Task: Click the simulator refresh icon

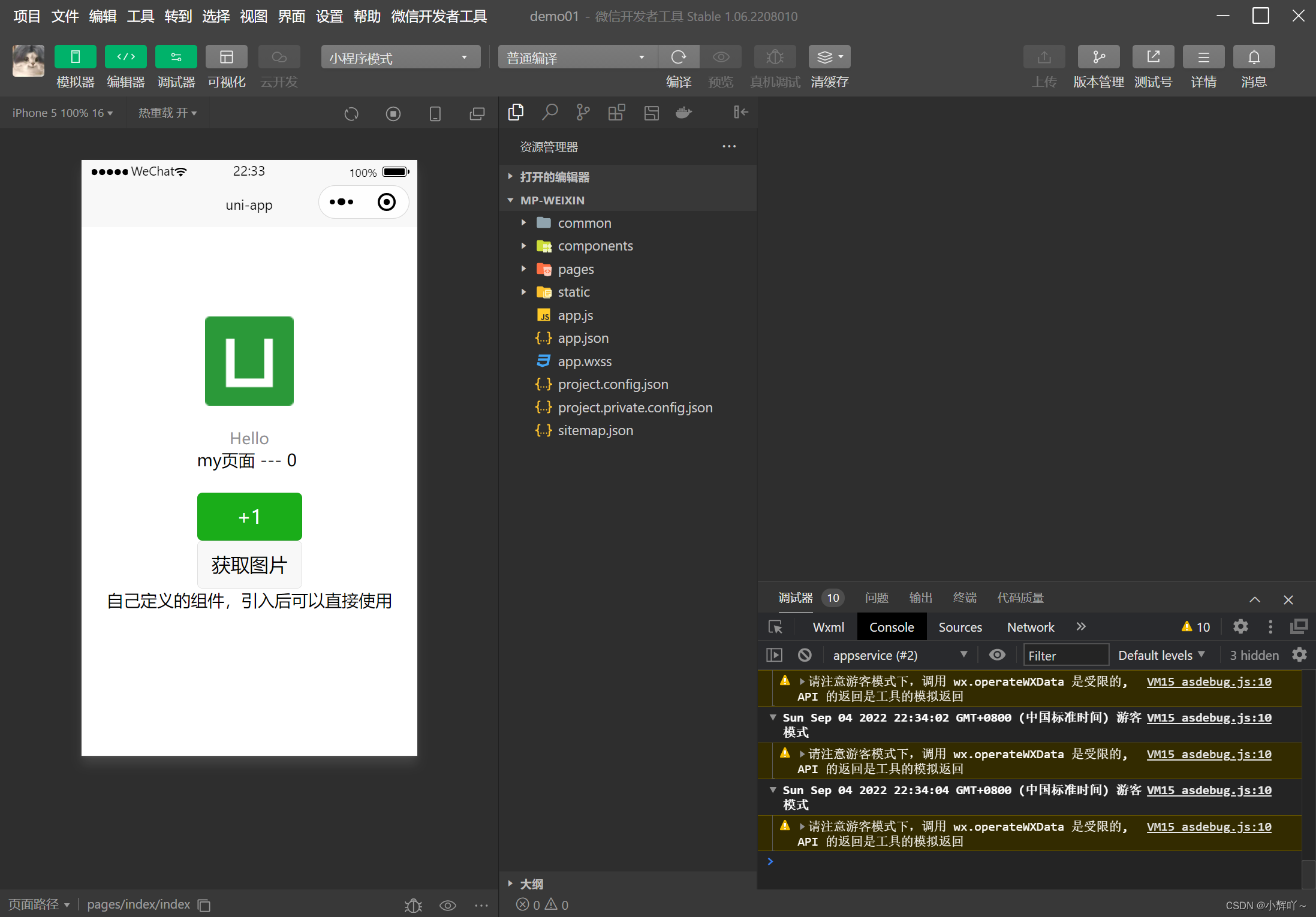Action: (351, 113)
